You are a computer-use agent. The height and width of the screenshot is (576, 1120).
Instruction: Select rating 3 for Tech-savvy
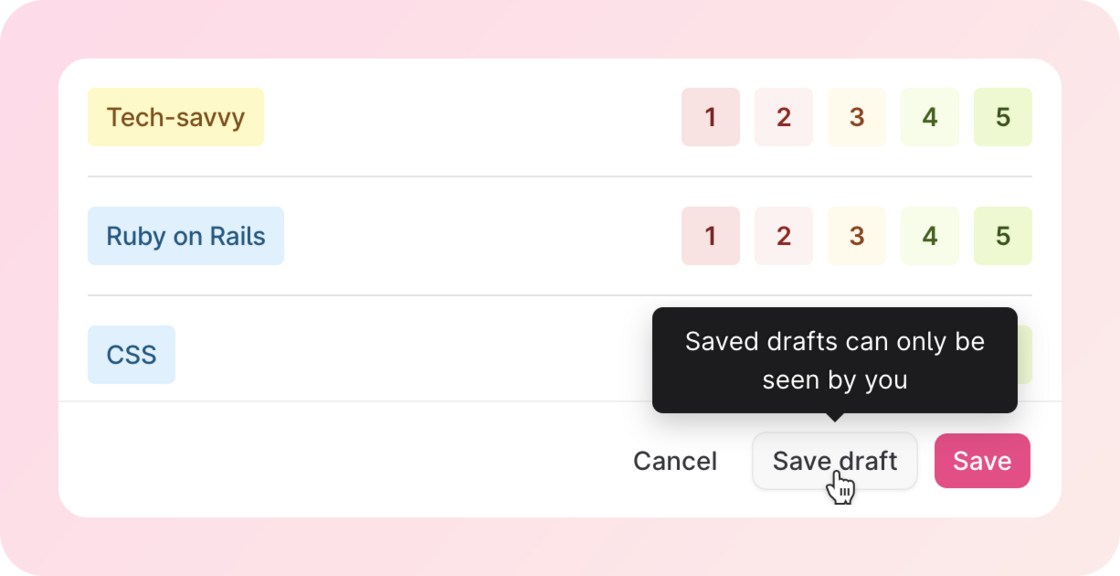(856, 117)
